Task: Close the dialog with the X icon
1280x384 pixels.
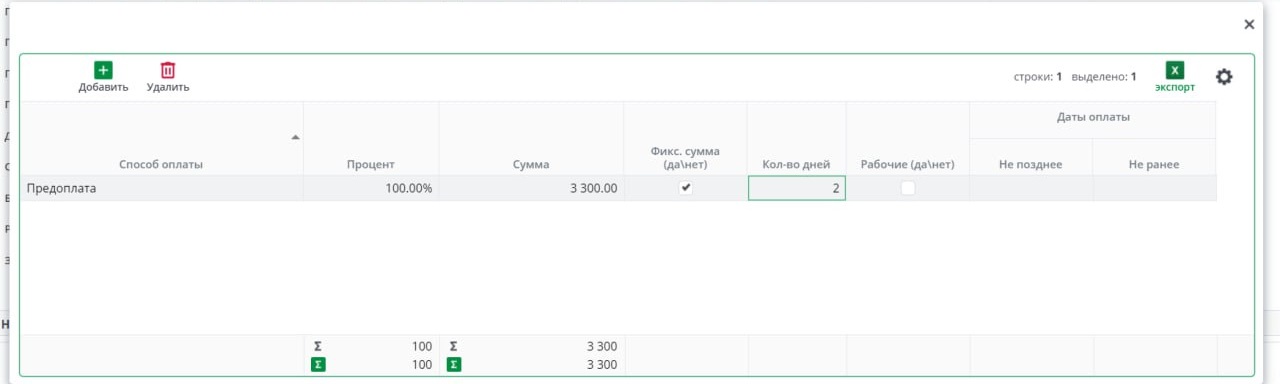Action: (x=1249, y=24)
